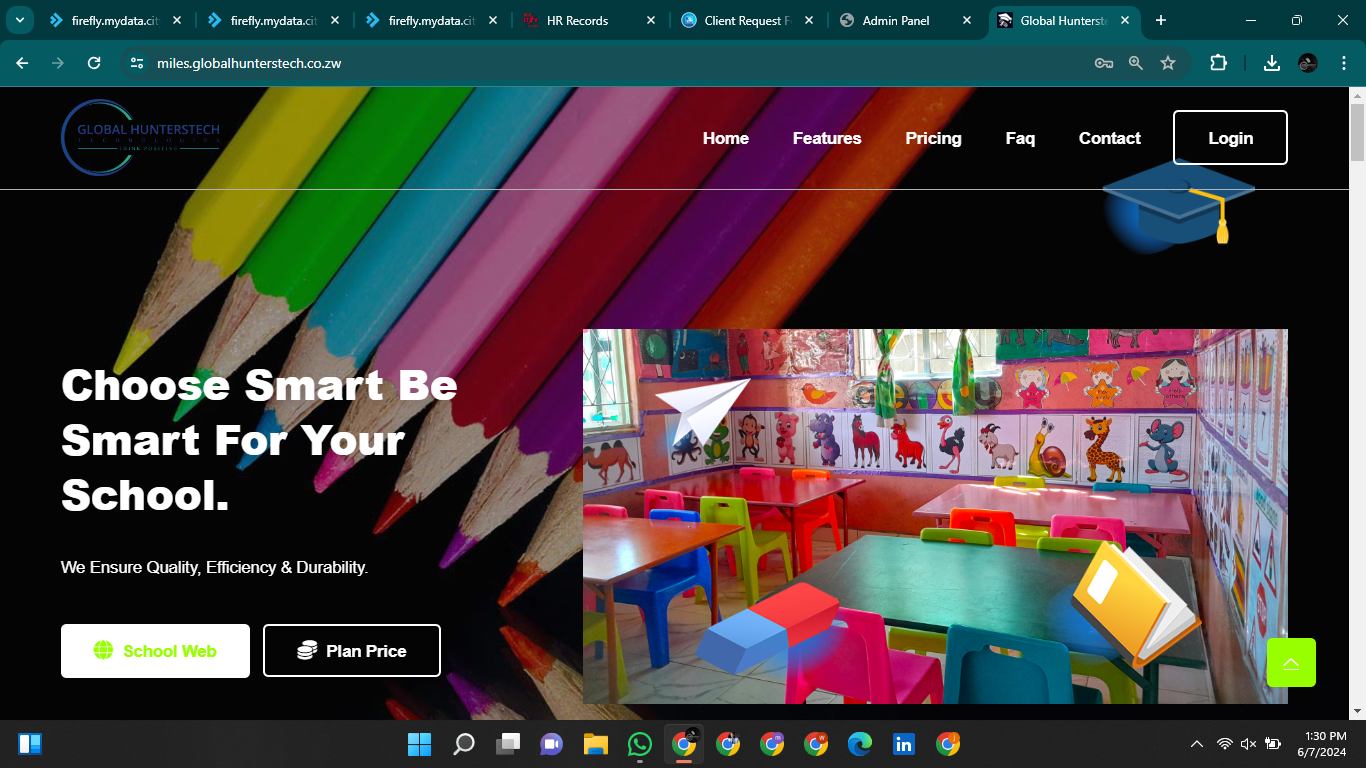Click the Global Hunterstech logo
This screenshot has height=768, width=1366.
click(140, 137)
